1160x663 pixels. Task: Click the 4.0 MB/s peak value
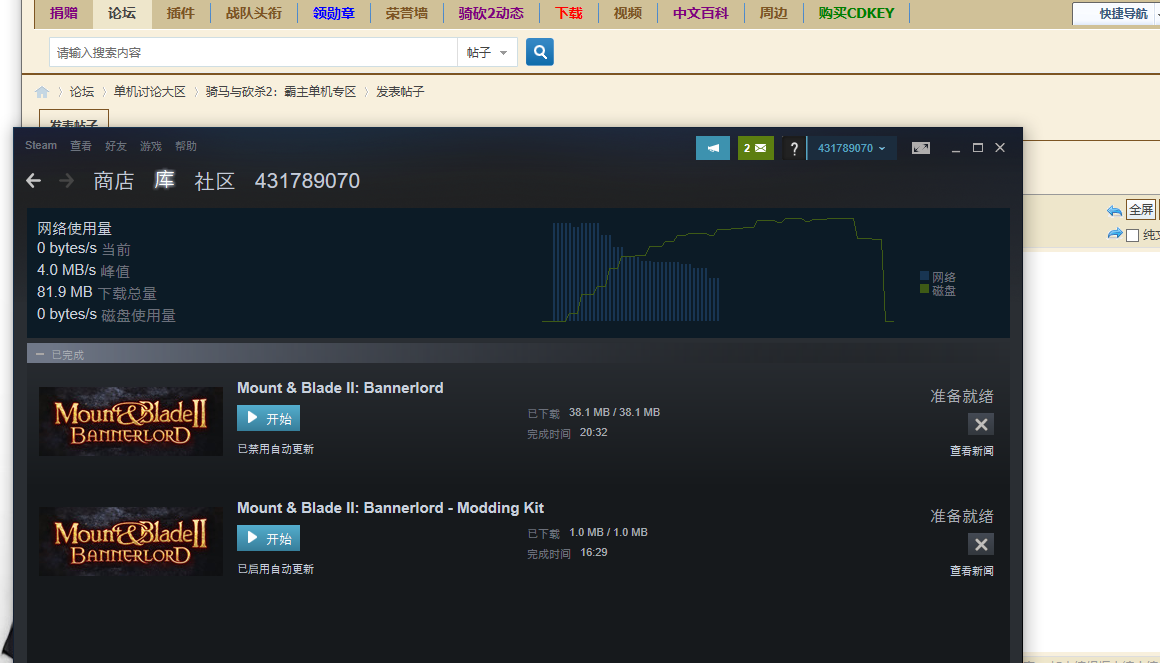click(67, 270)
